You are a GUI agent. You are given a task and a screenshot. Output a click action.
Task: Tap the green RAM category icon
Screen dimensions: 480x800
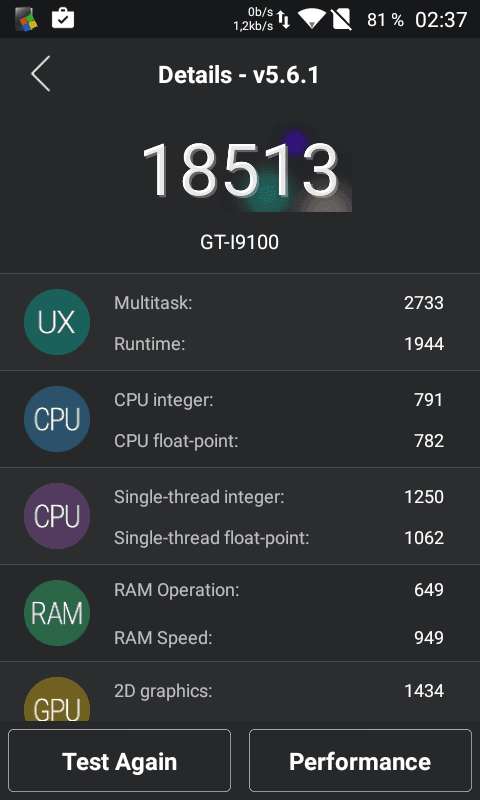(57, 613)
